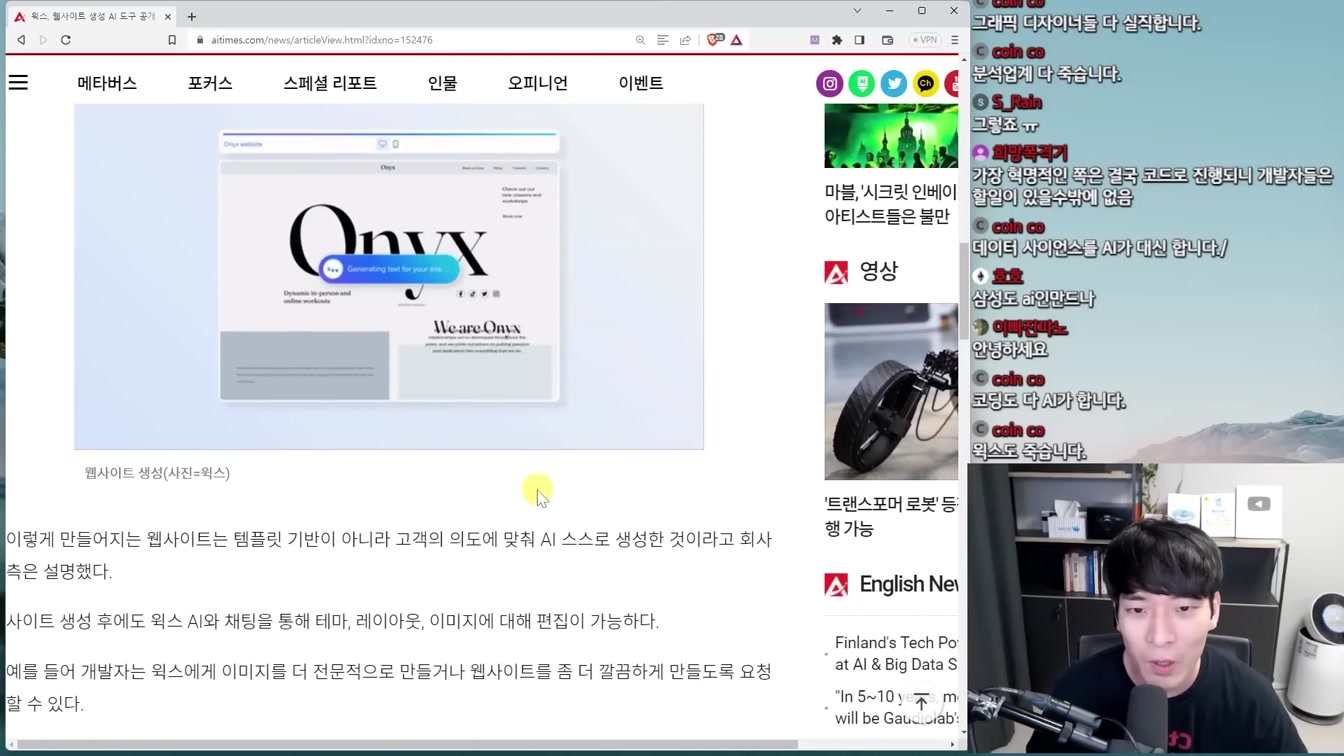Screen dimensions: 1344x756
Task: Open the extensions puzzle icon
Action: coord(837,40)
